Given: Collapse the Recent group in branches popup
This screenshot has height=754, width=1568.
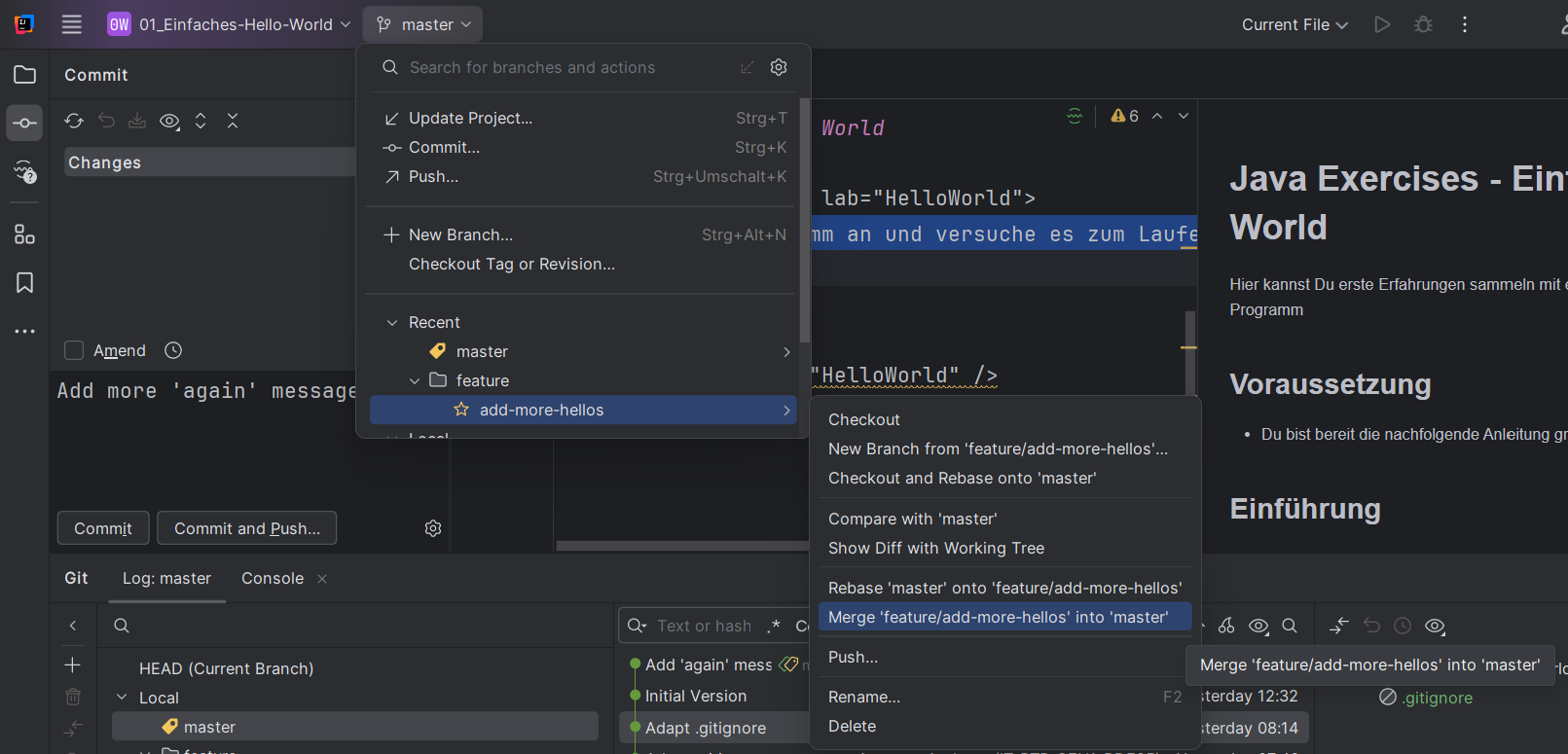Looking at the screenshot, I should [x=392, y=322].
